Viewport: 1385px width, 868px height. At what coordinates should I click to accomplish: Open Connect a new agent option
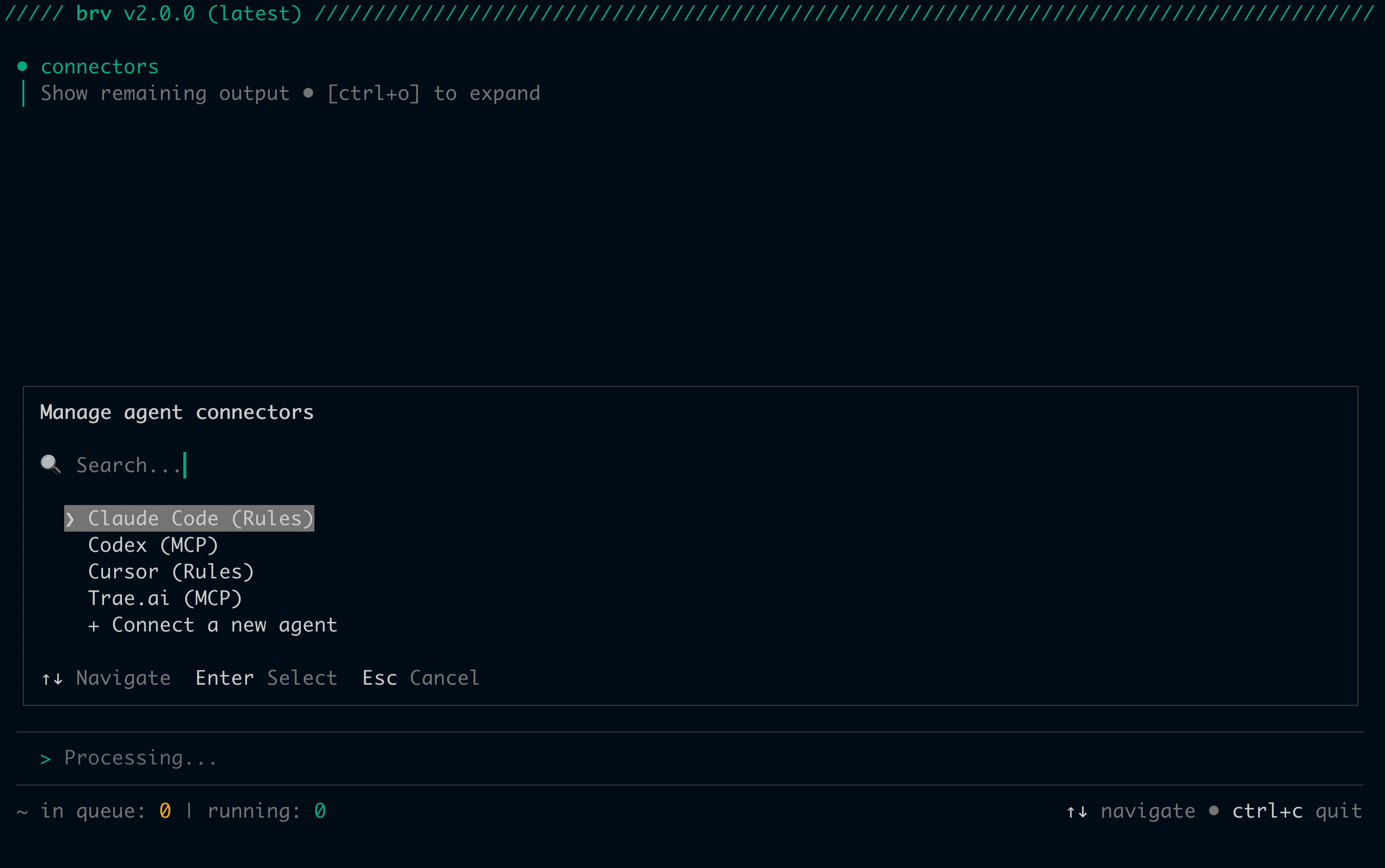coord(224,625)
